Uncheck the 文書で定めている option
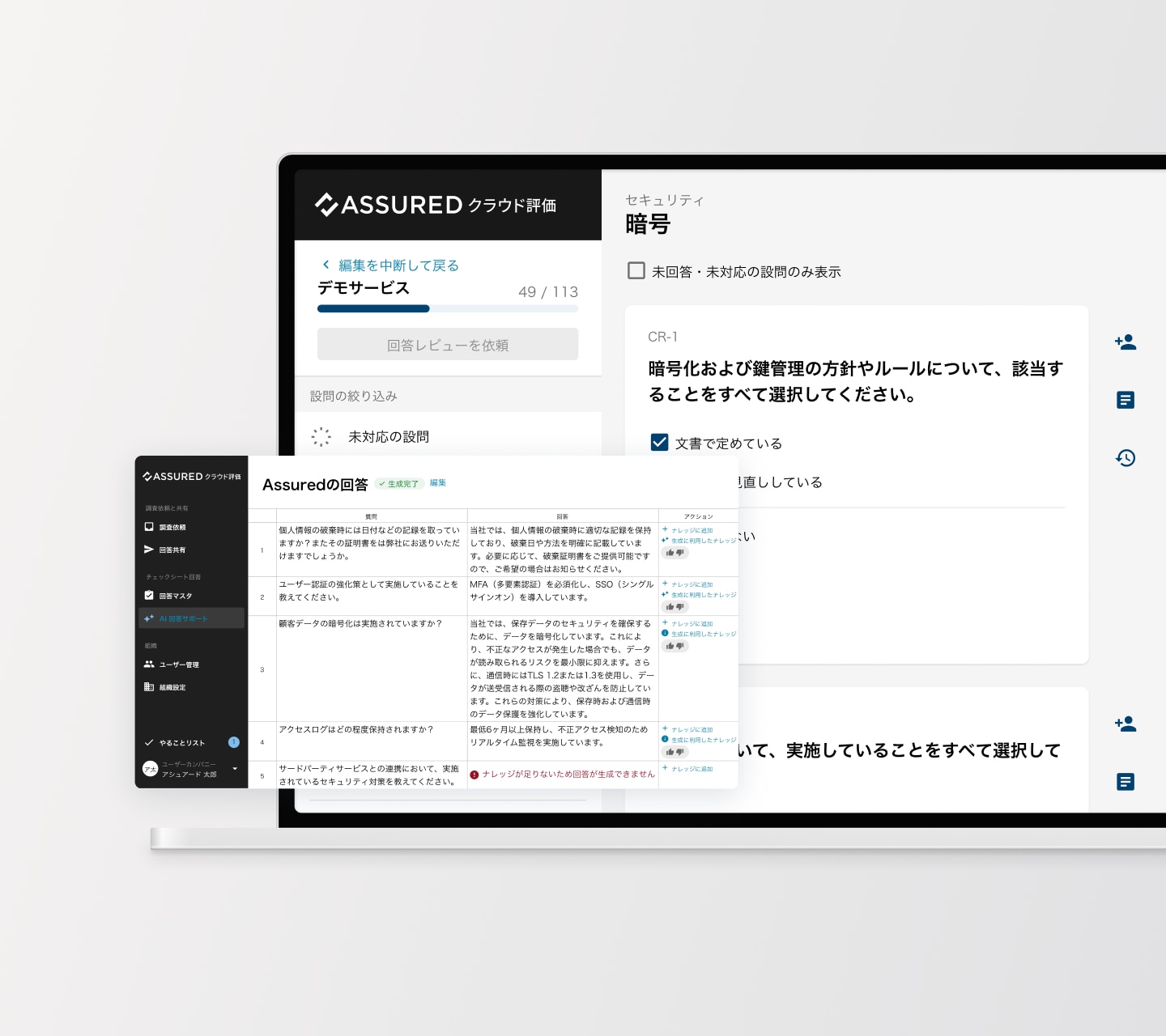 [x=659, y=443]
